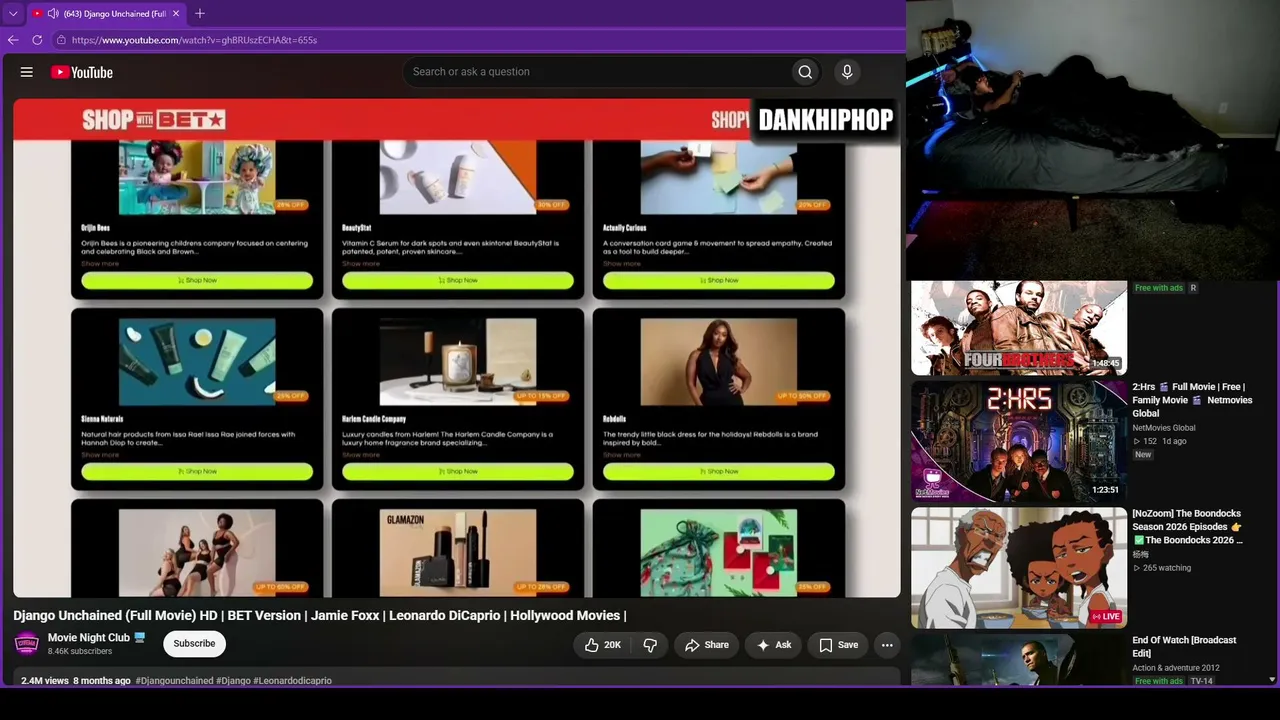This screenshot has width=1280, height=720.
Task: Open the YouTube guide hamburger menu
Action: 27,72
